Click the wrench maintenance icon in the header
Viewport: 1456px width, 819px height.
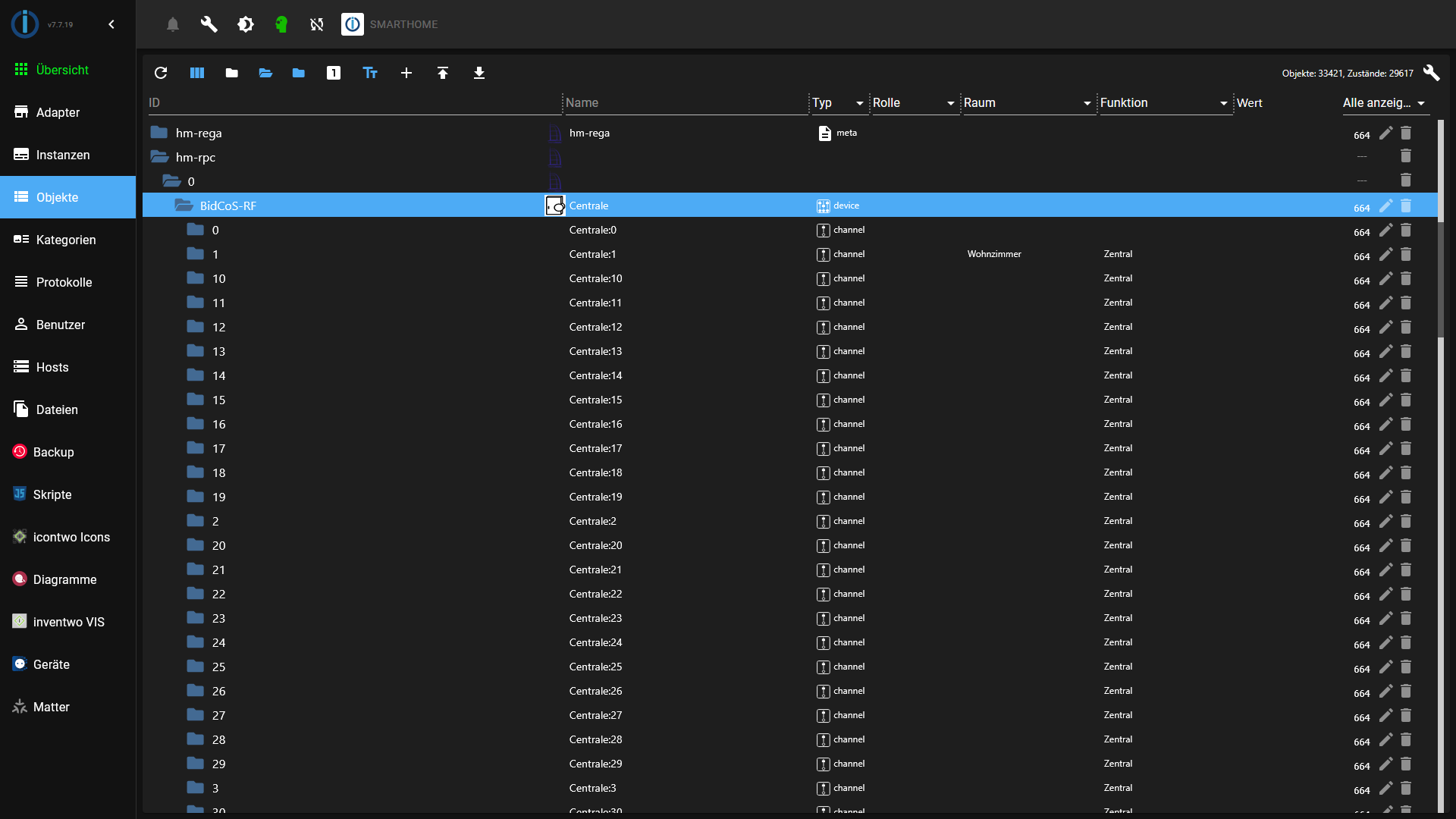[209, 24]
